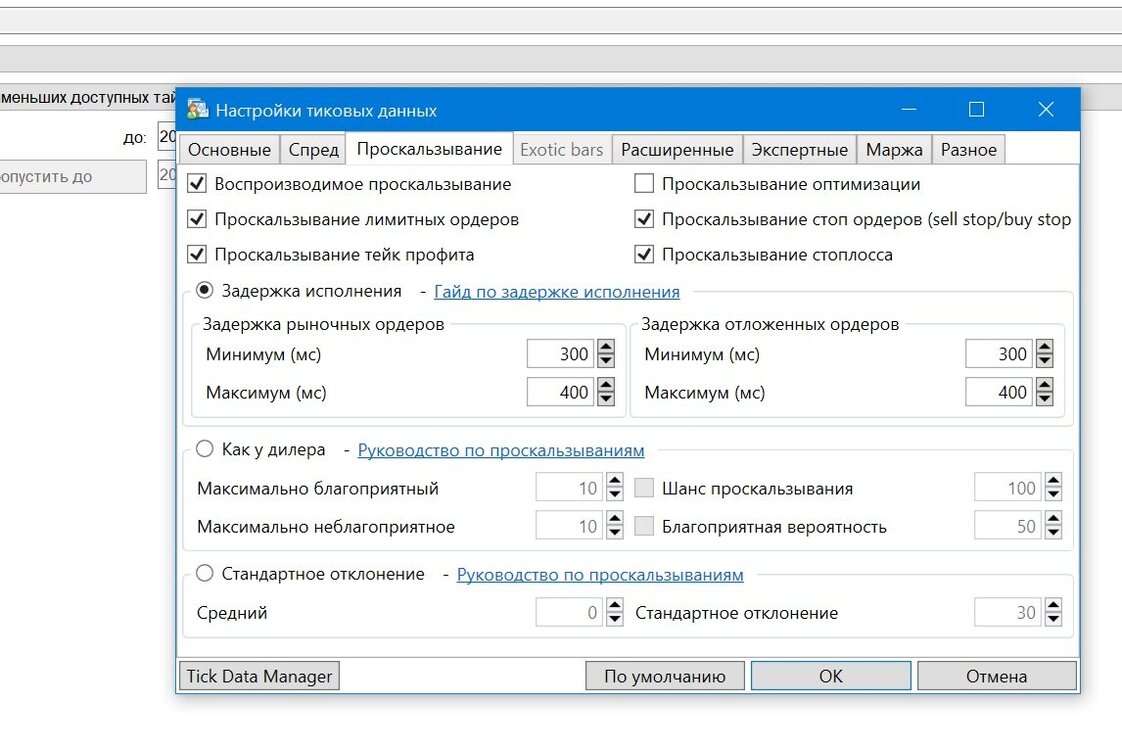Toggle Шанс проскальзывания checkbox
1122x750 pixels.
(644, 488)
